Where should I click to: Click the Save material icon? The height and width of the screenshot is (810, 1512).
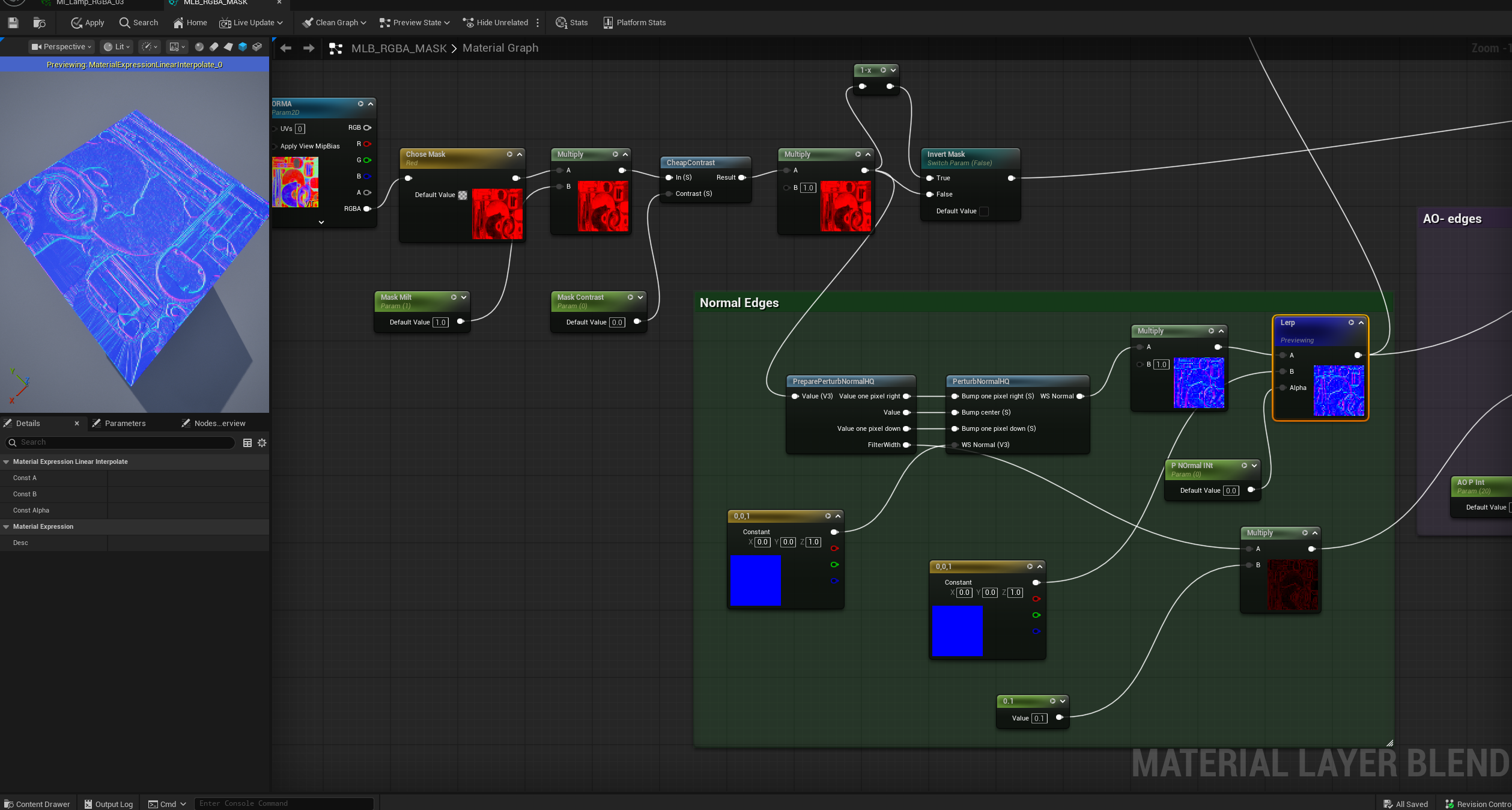[x=13, y=23]
